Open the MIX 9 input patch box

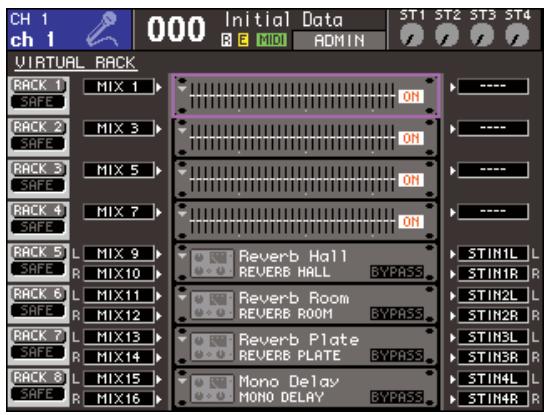[119, 254]
